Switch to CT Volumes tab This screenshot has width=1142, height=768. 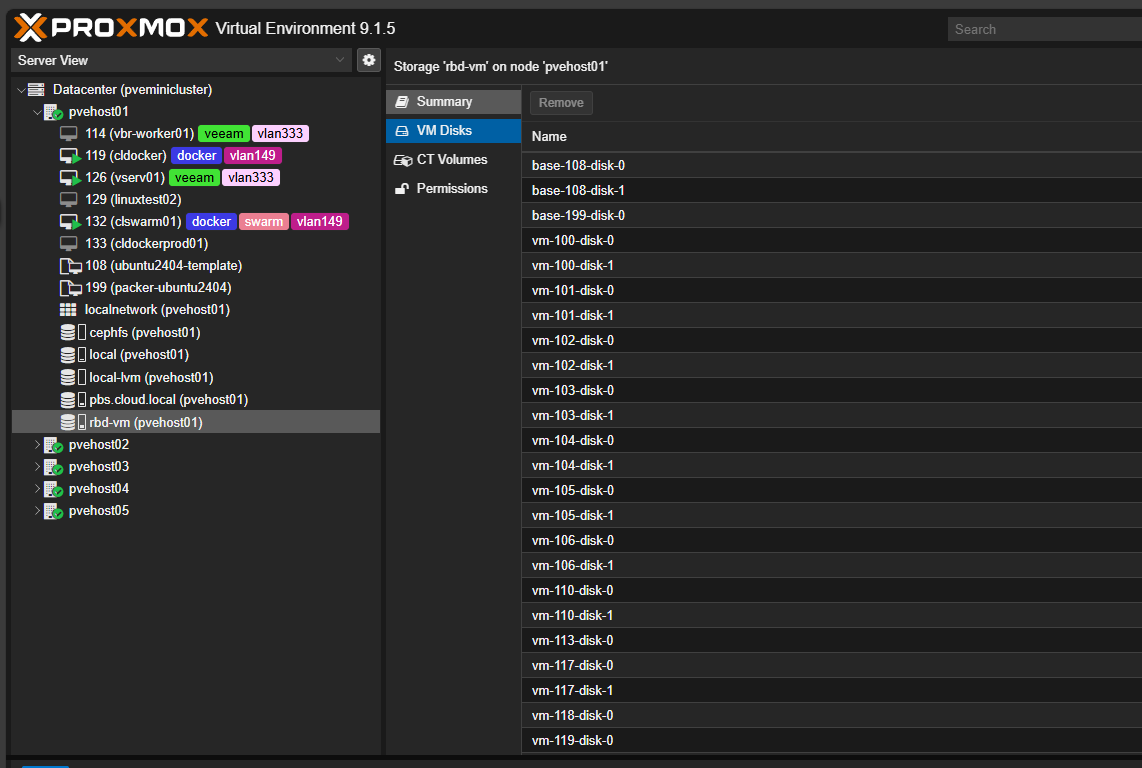click(453, 160)
